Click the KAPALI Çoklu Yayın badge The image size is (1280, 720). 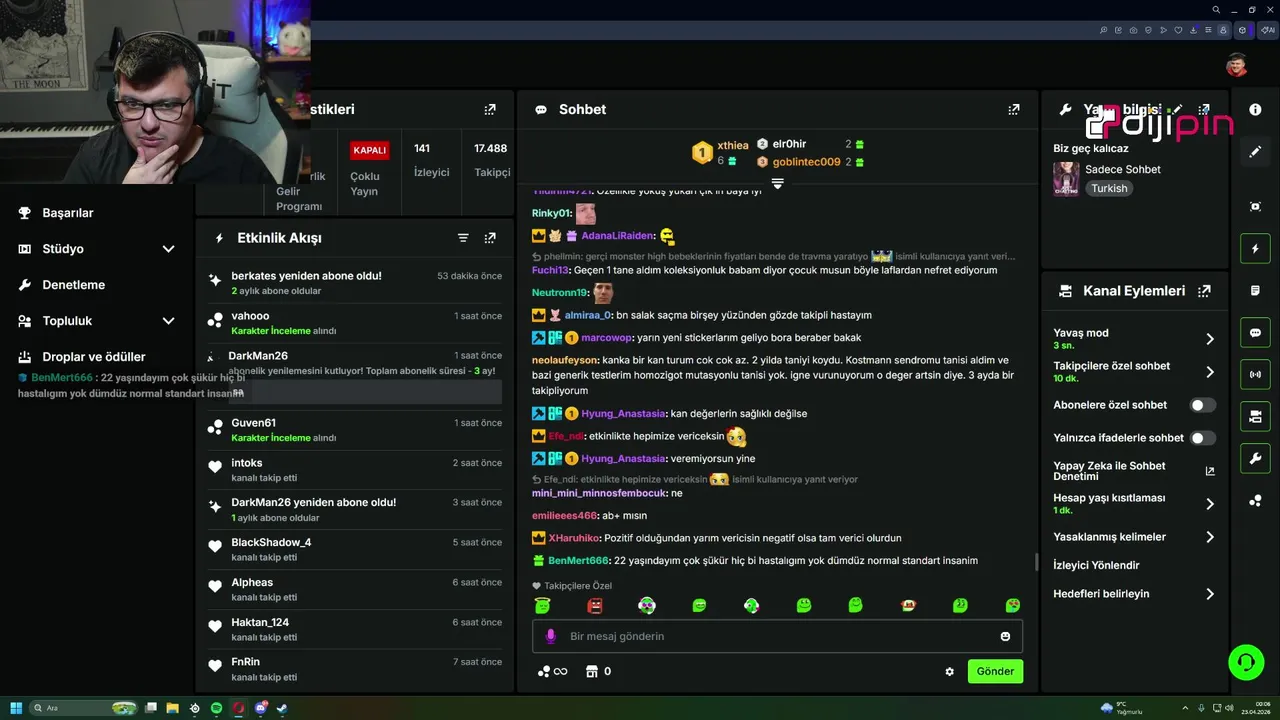coord(369,150)
